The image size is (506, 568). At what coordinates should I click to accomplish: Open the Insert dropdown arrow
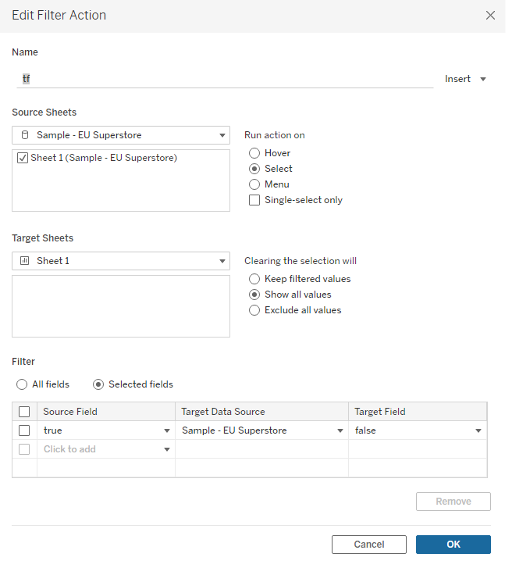click(x=483, y=79)
